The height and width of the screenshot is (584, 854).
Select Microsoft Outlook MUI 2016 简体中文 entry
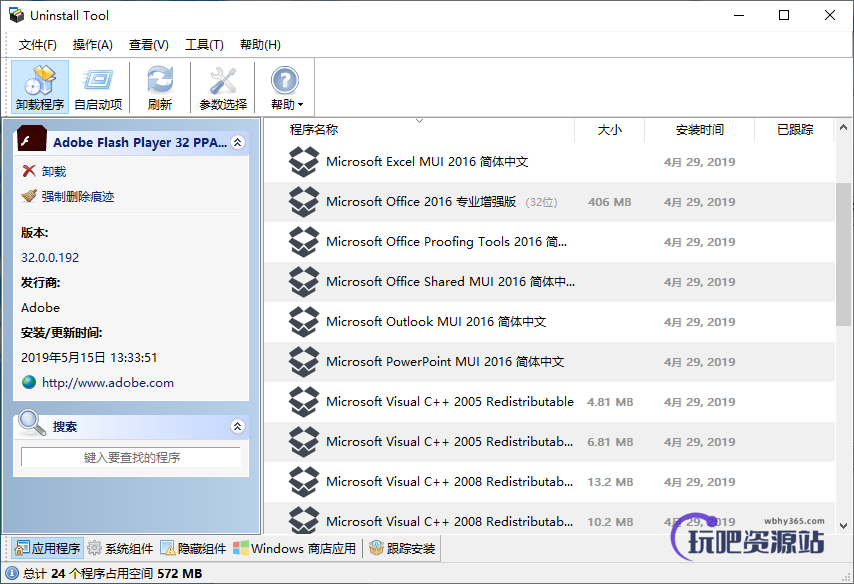pos(550,322)
